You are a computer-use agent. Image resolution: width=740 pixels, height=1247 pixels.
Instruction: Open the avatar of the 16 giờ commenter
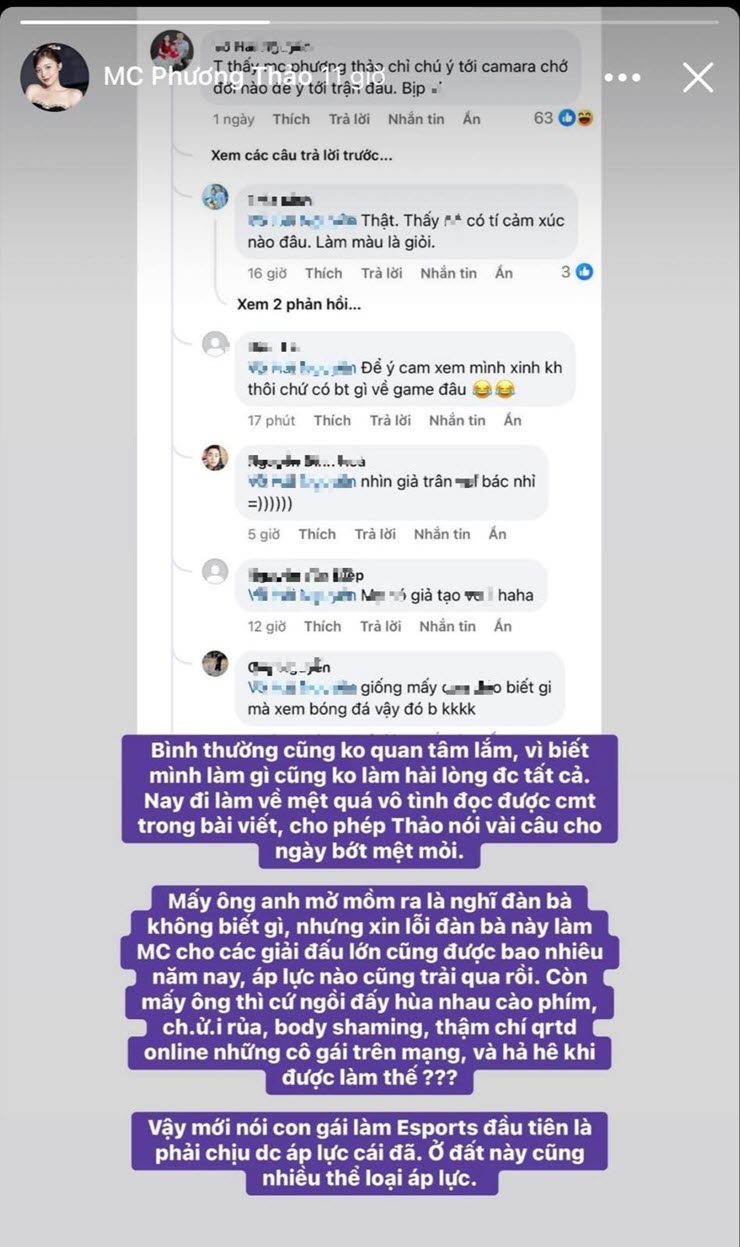pyautogui.click(x=215, y=196)
